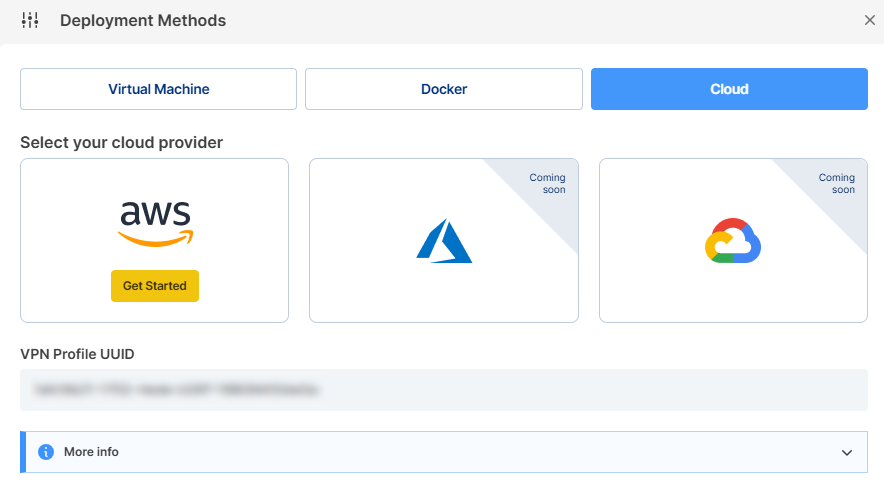Close the Deployment Methods dialog
The width and height of the screenshot is (884, 485).
point(869,20)
